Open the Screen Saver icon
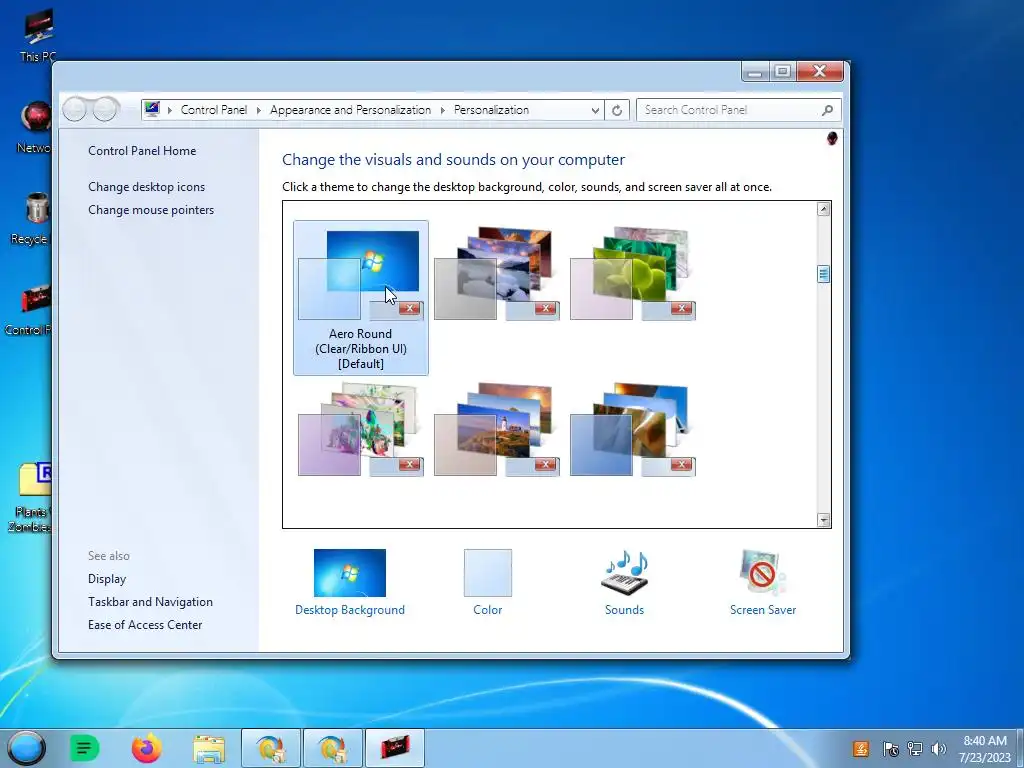 (x=762, y=573)
